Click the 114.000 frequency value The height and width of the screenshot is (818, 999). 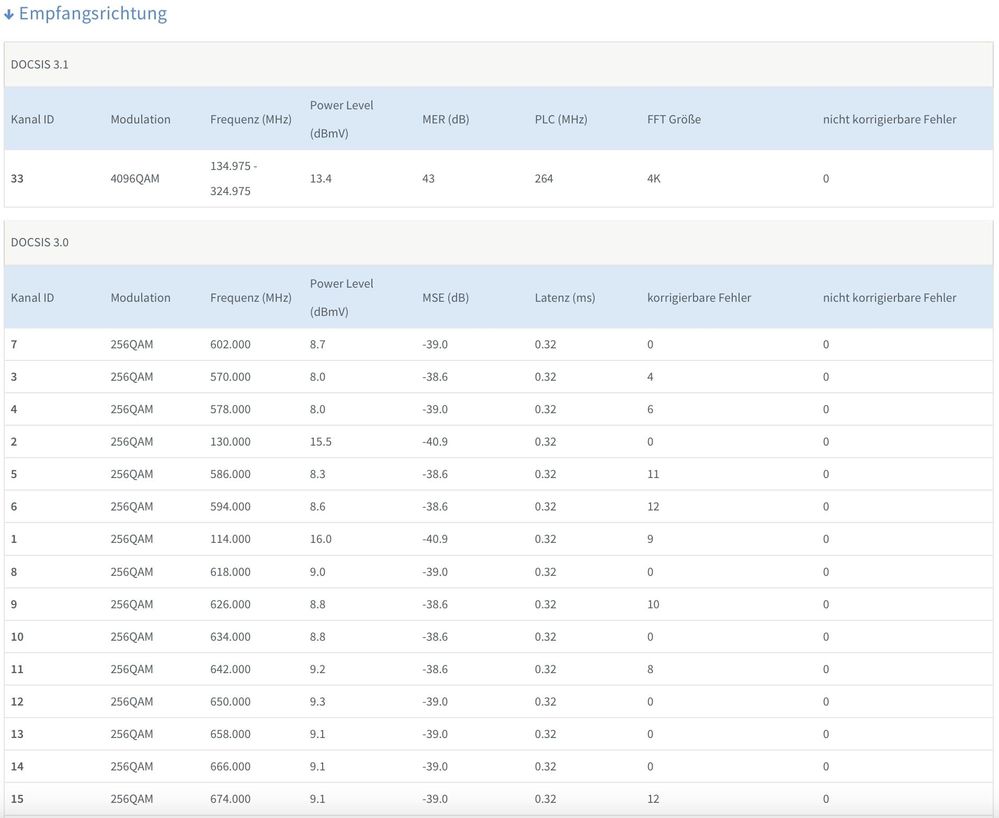tap(230, 539)
